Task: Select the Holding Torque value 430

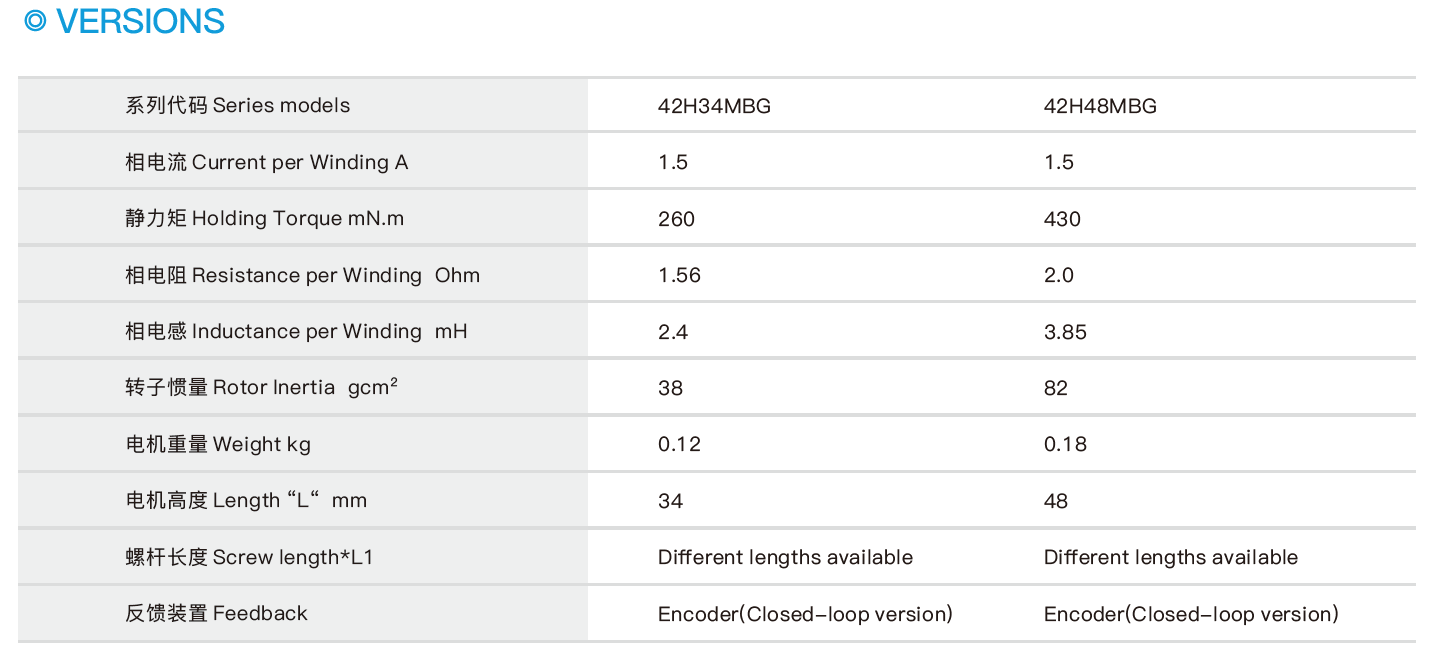Action: click(x=1062, y=219)
